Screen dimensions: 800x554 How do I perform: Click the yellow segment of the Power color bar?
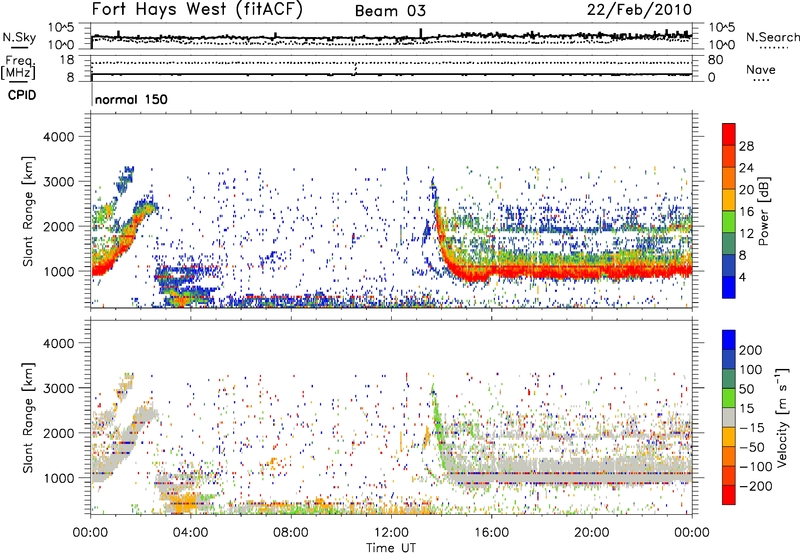pyautogui.click(x=729, y=200)
